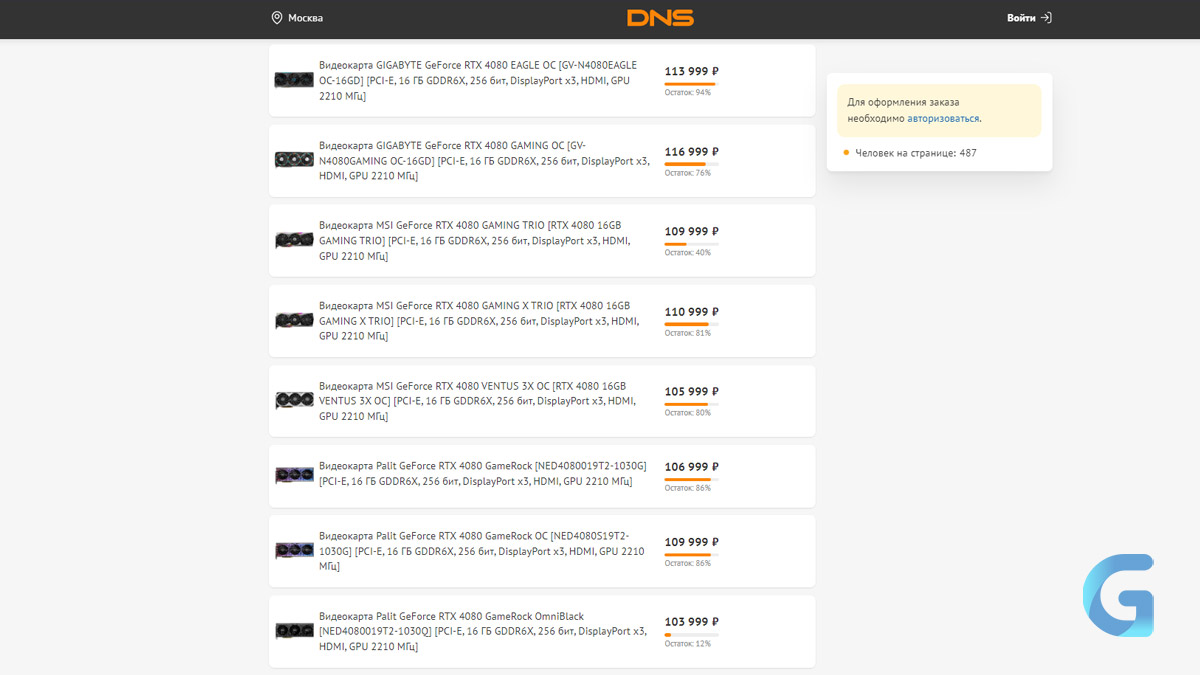Click the stock bar for Palit GameRock OC
Image resolution: width=1200 pixels, height=675 pixels.
(692, 554)
